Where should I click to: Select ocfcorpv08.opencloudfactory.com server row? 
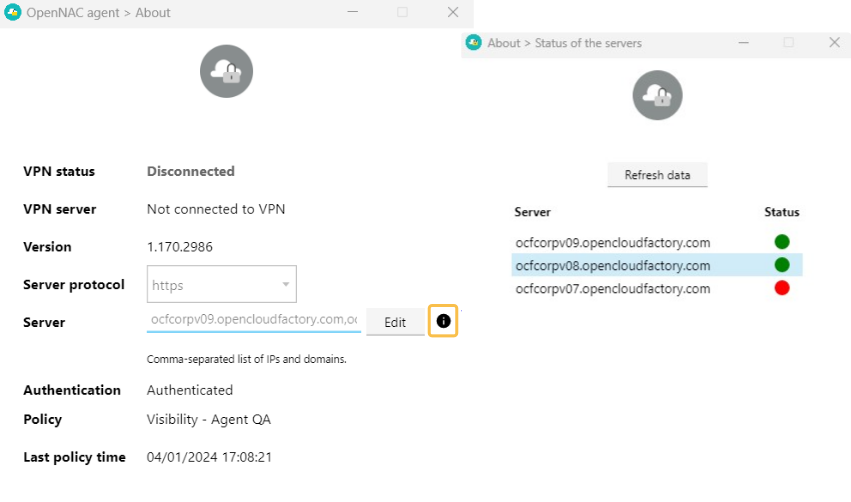click(657, 265)
